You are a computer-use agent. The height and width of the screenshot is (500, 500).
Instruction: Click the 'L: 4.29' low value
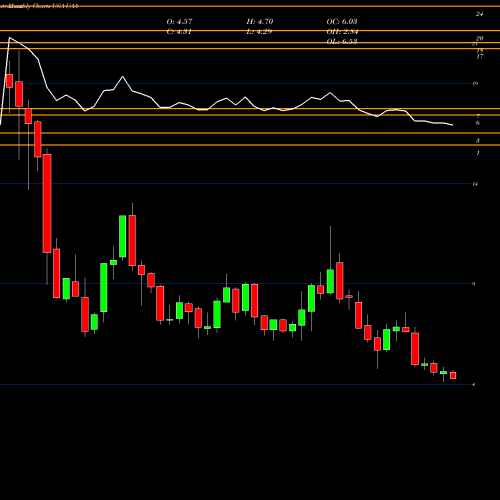click(259, 32)
